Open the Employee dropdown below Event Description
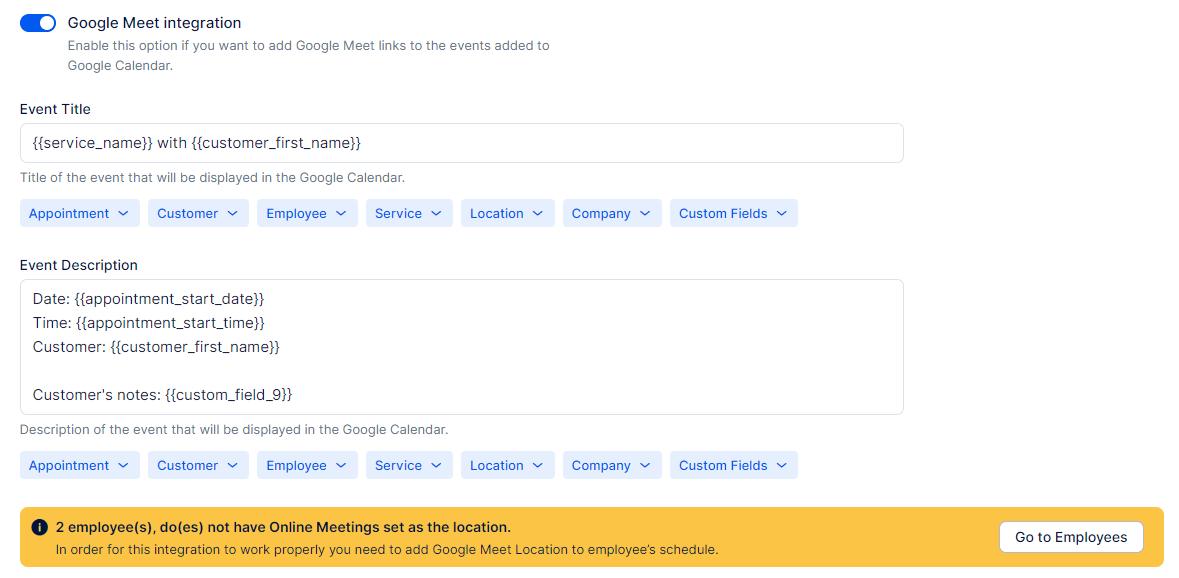Viewport: 1179px width, 578px height. click(x=306, y=465)
